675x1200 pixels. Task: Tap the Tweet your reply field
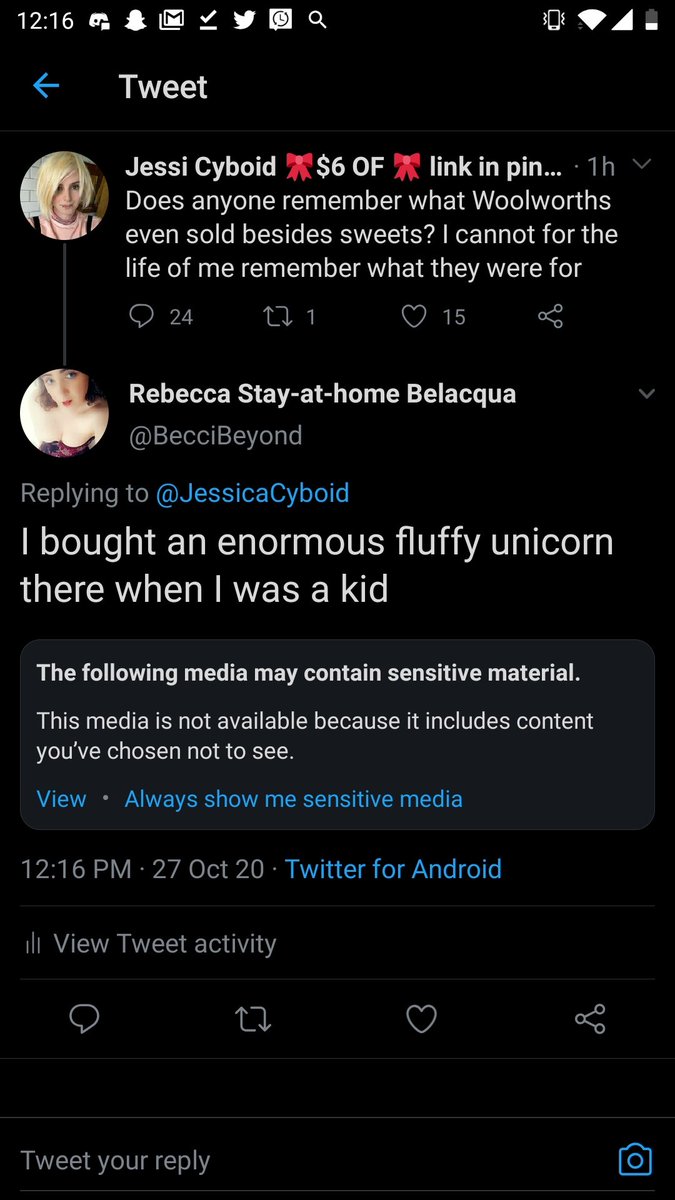coord(300,1160)
